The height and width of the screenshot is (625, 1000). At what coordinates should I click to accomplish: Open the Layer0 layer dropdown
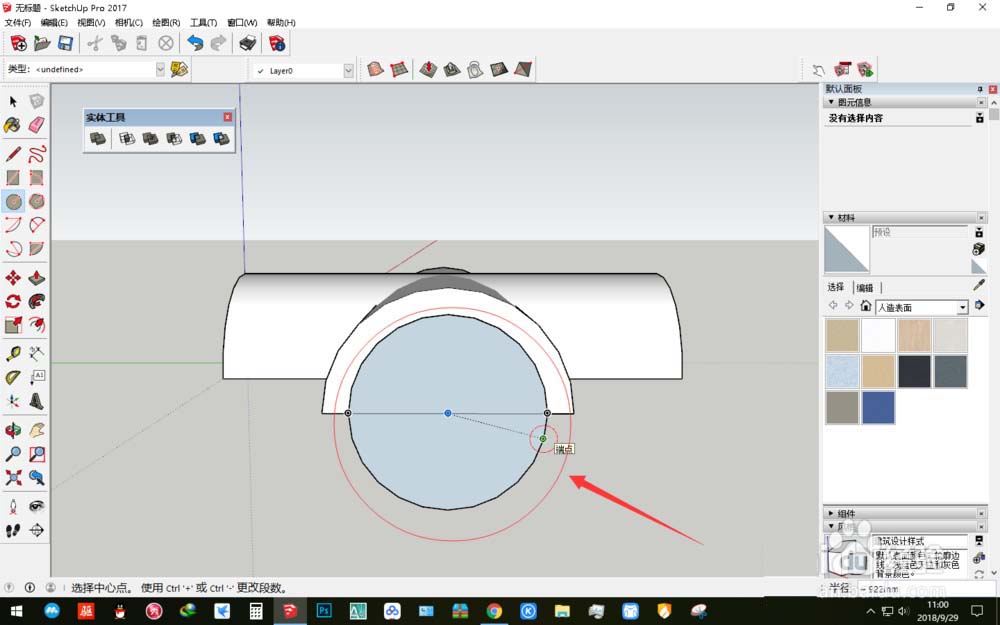coord(348,71)
